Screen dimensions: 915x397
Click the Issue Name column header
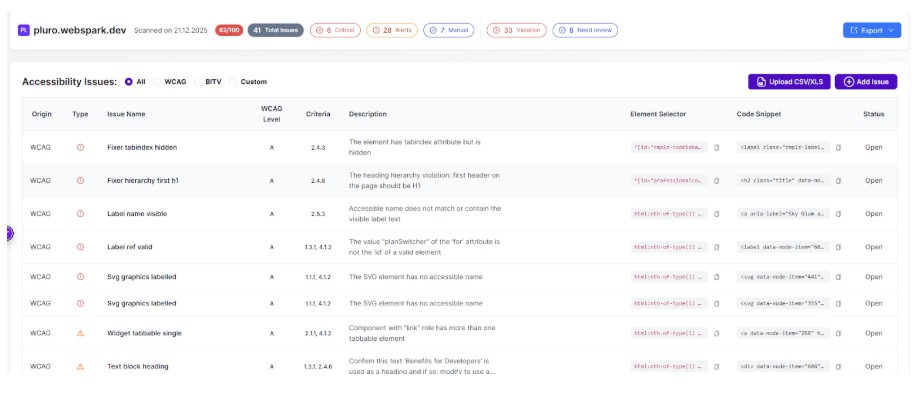126,114
